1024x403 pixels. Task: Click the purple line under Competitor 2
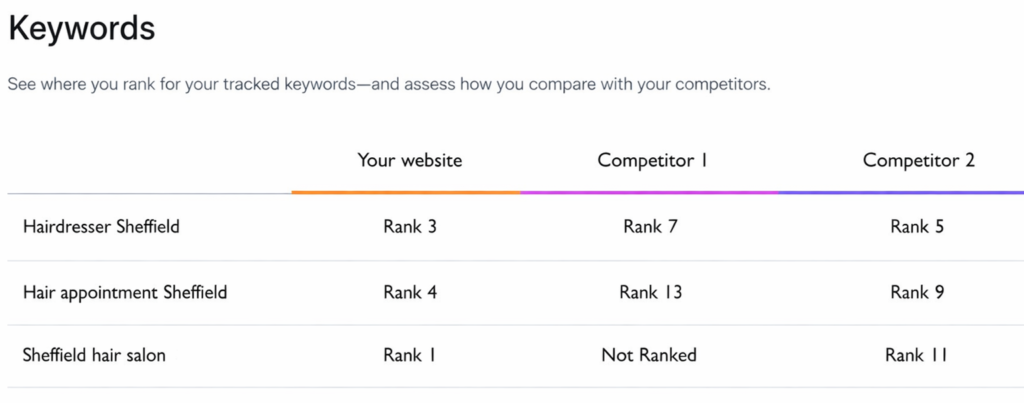900,192
